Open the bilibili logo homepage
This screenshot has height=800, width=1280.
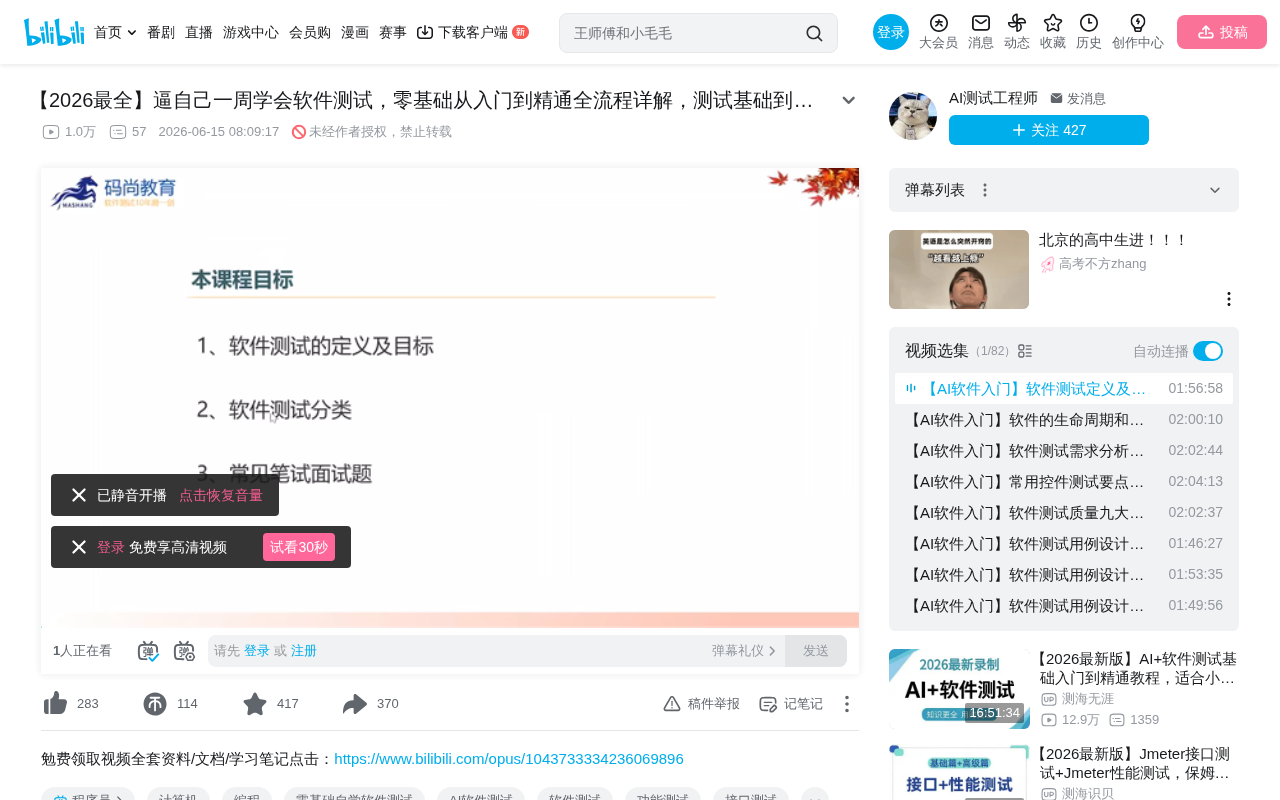click(54, 32)
